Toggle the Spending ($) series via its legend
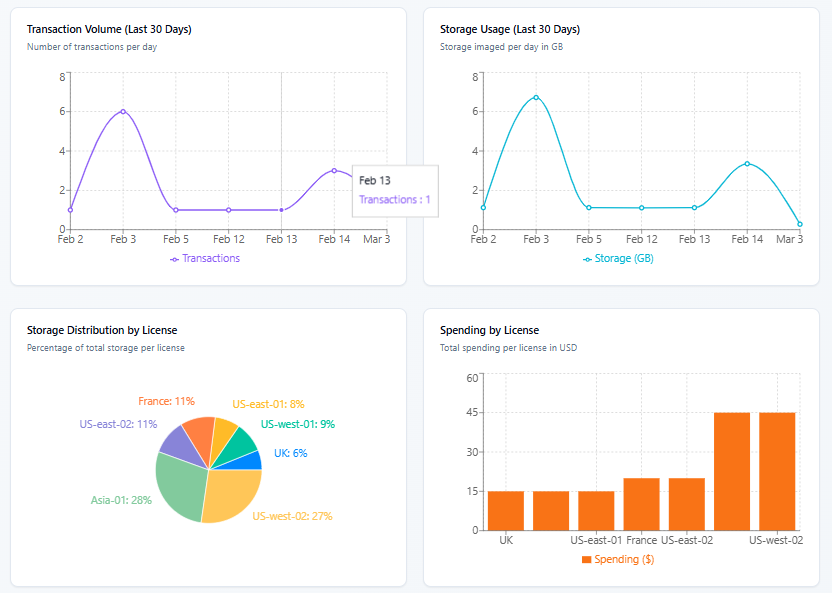832x593 pixels. coord(622,559)
